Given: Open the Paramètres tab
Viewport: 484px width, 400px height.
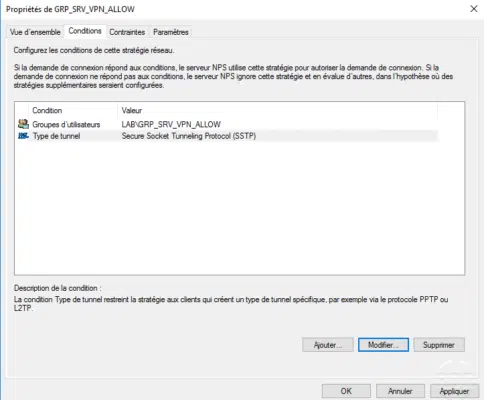Looking at the screenshot, I should (x=171, y=32).
